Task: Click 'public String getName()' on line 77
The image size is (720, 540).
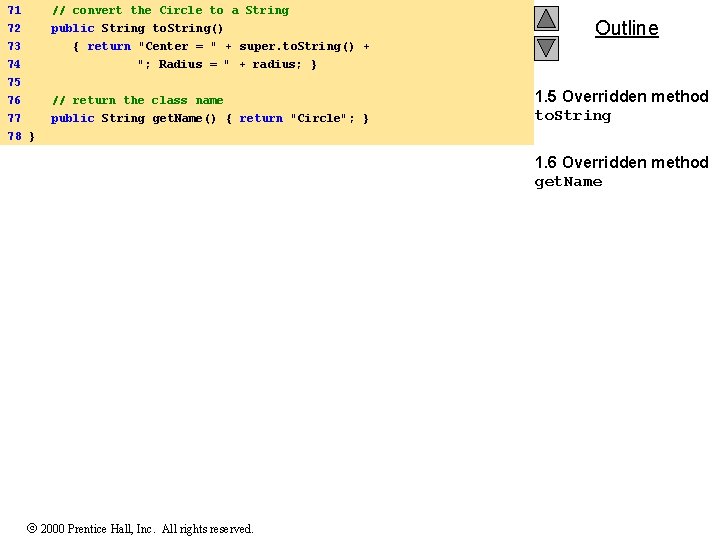Action: [133, 118]
